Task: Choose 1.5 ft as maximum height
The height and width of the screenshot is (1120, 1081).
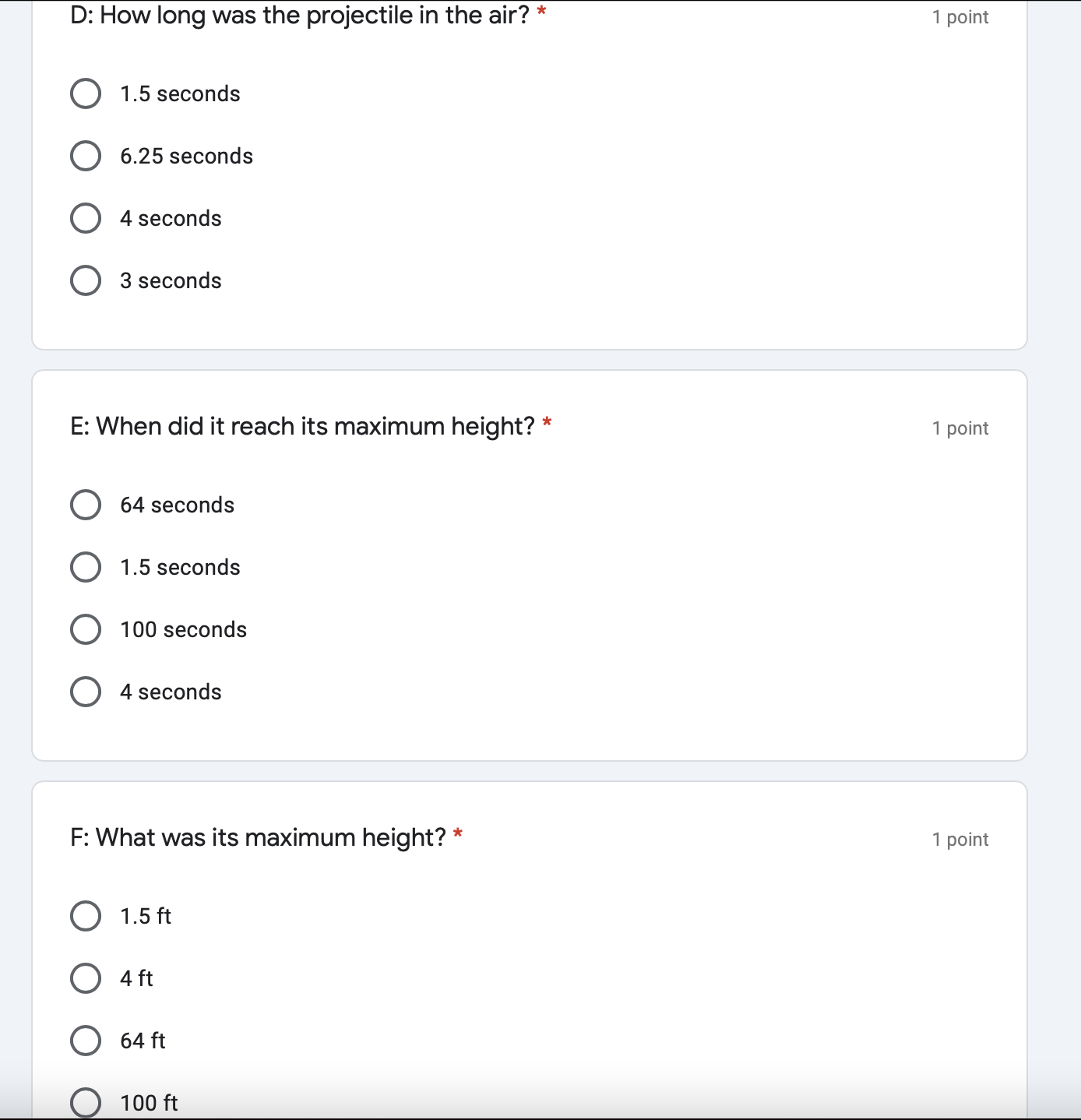Action: (x=86, y=916)
